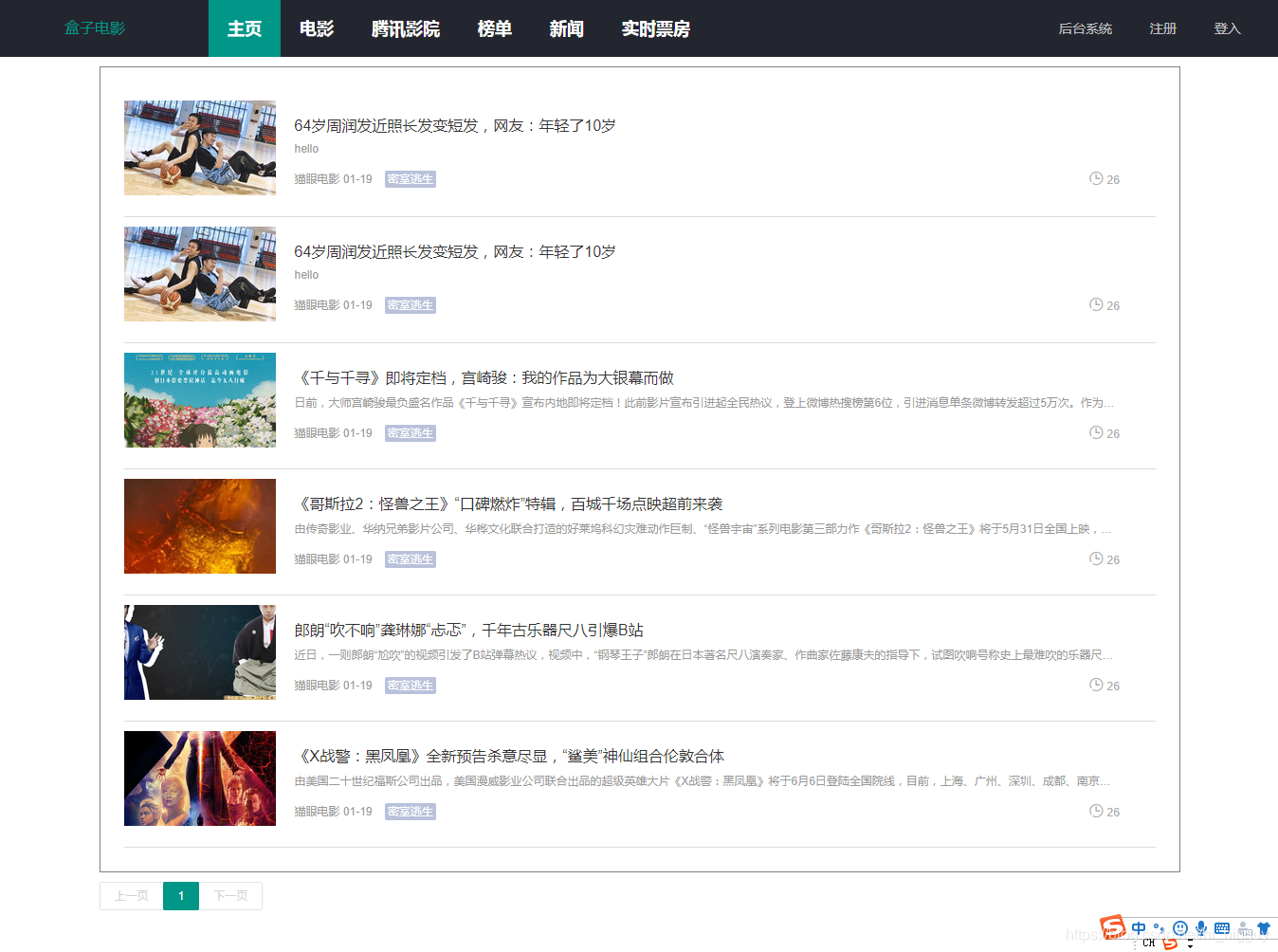Click the X战警：黑凤凰 poster thumbnail
The height and width of the screenshot is (952, 1278).
(199, 778)
